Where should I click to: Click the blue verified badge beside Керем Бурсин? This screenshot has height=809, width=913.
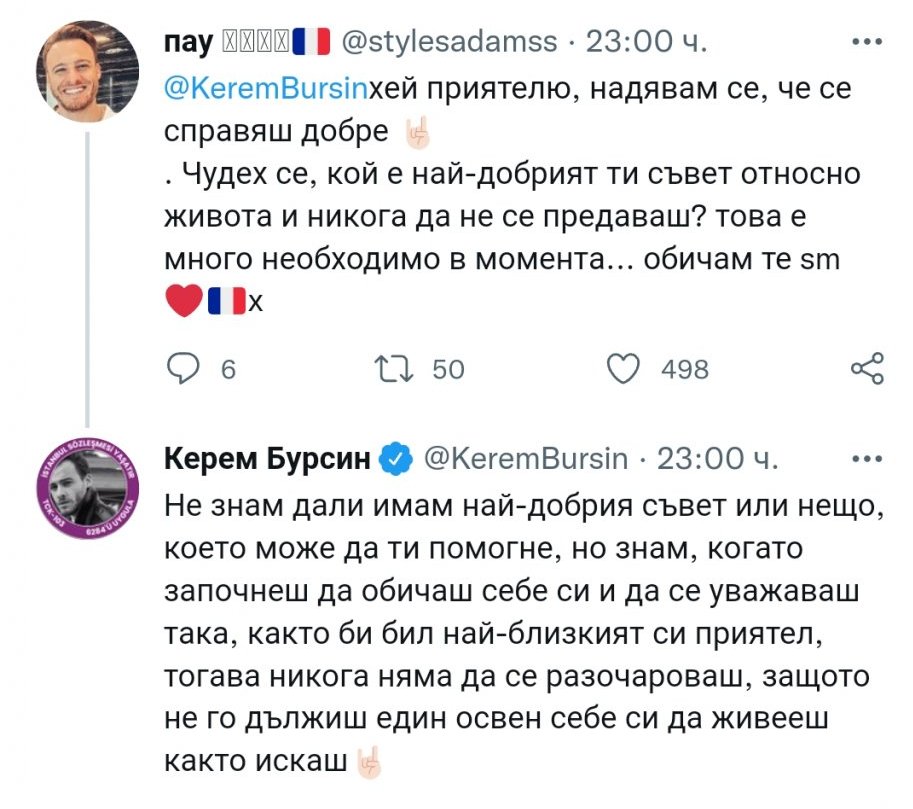pos(397,460)
